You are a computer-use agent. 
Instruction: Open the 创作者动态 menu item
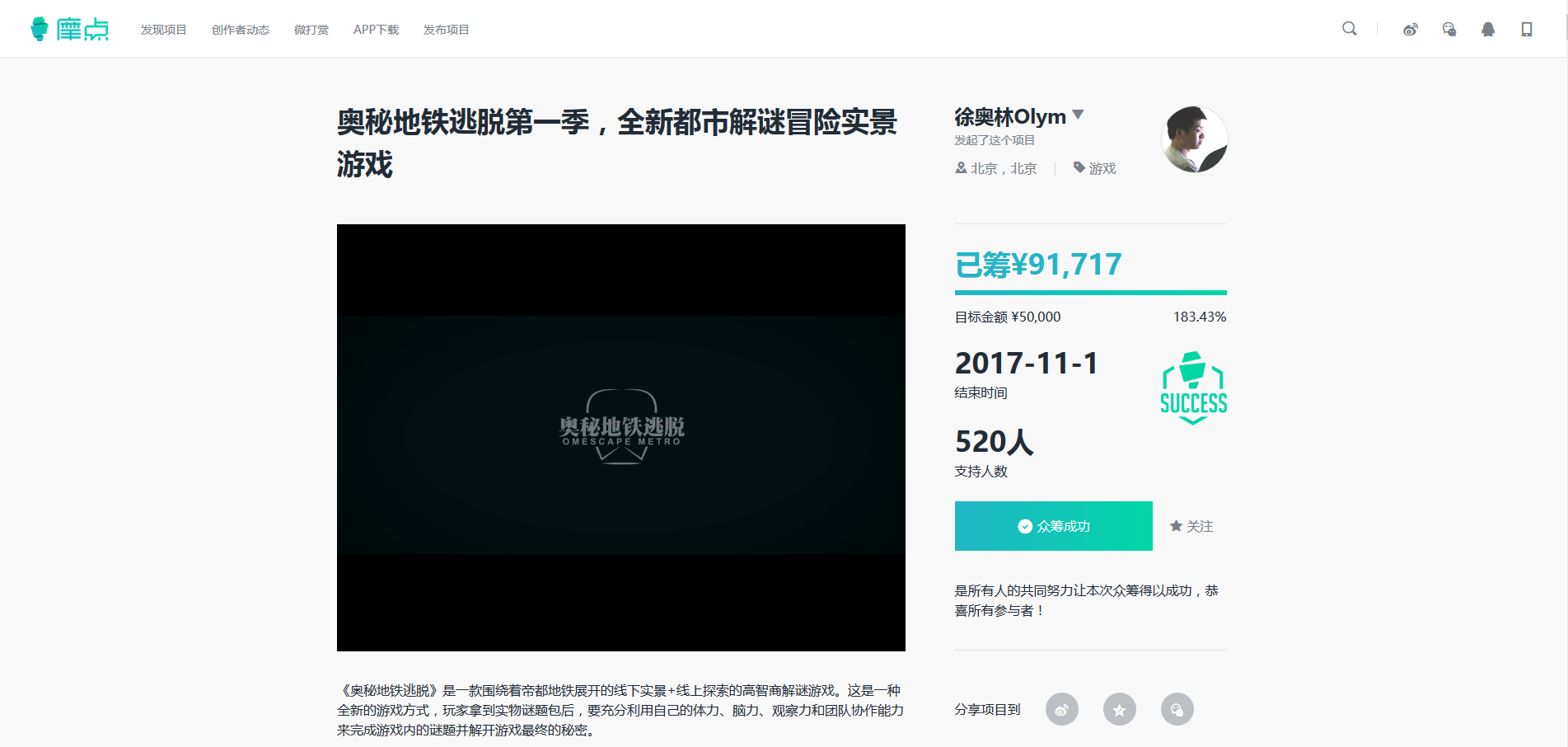[240, 29]
